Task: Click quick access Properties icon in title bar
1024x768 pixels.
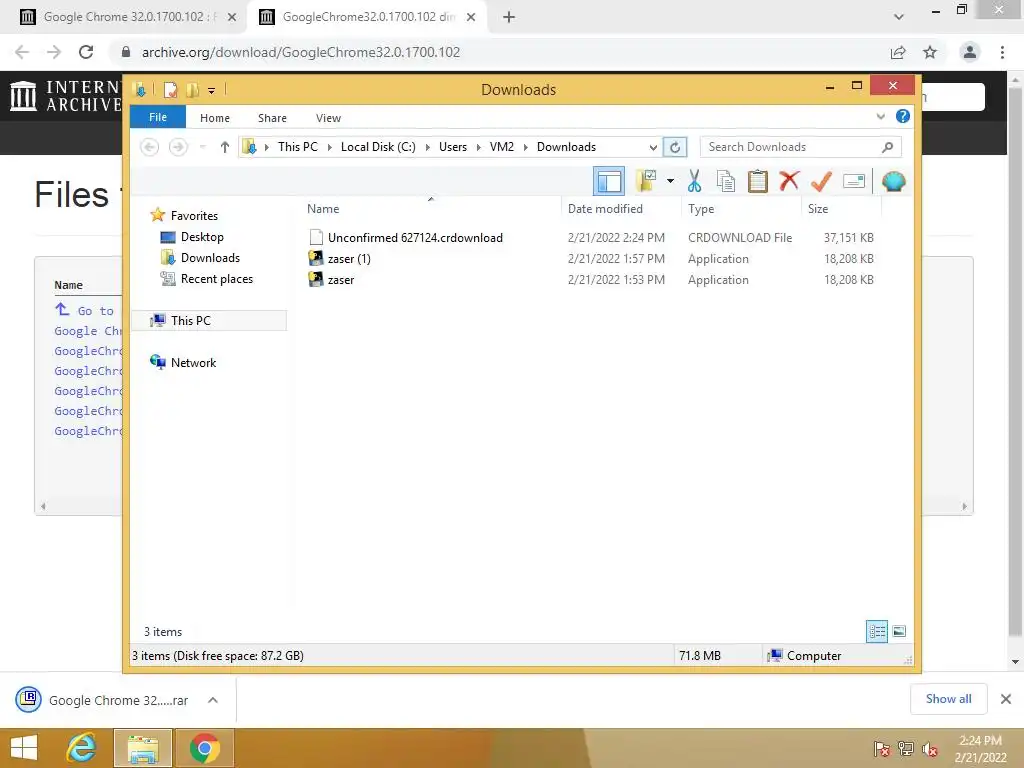Action: pos(170,89)
